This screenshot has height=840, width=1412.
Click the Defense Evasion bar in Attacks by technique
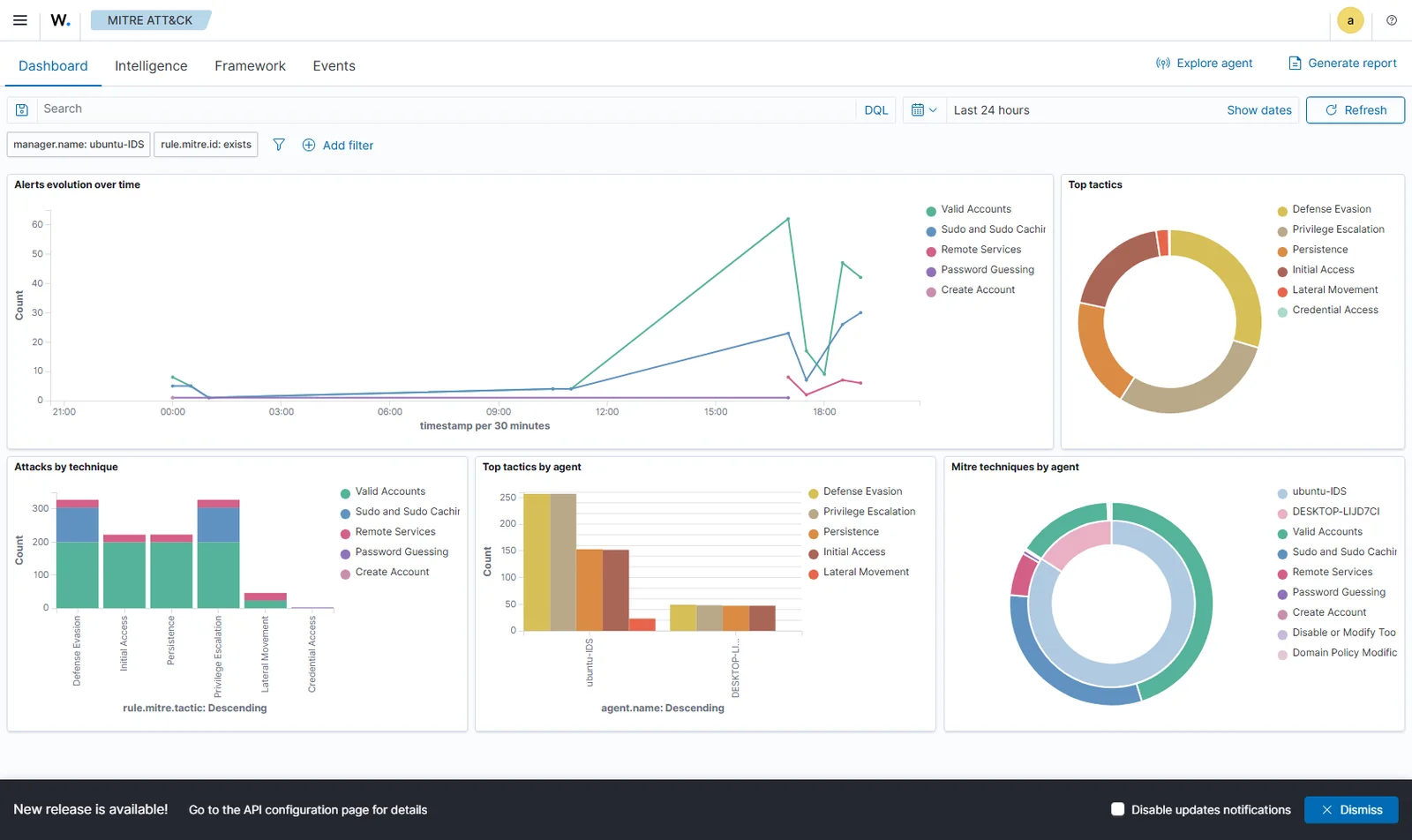point(77,554)
